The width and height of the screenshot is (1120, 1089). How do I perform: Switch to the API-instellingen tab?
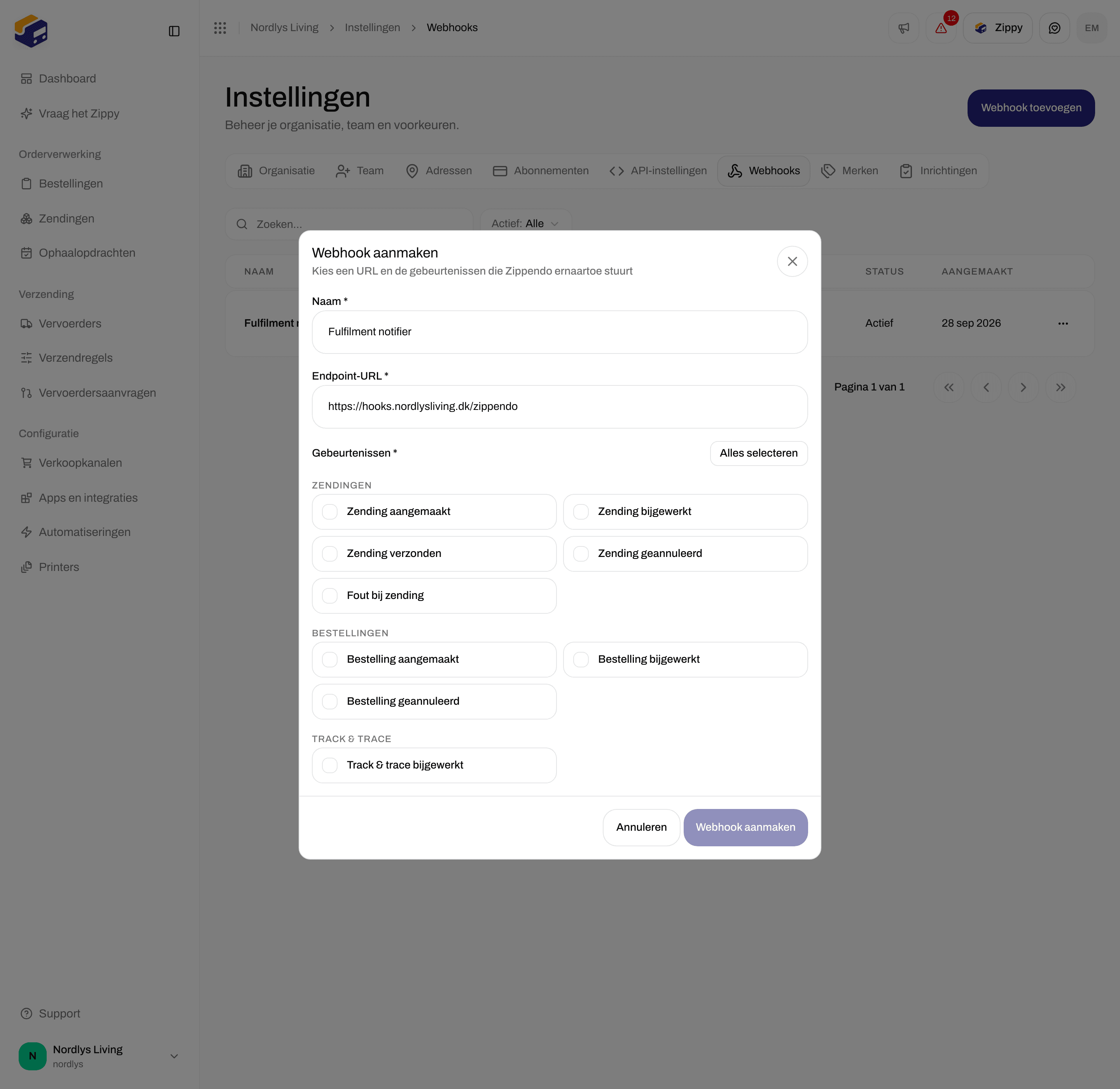click(658, 171)
